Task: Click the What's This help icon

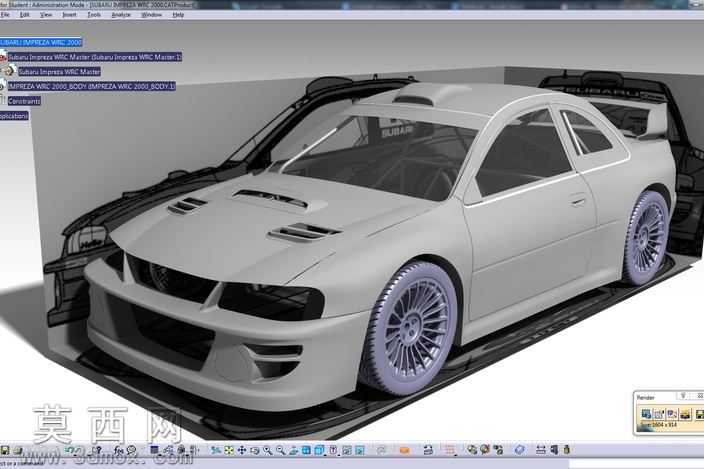Action: click(98, 450)
